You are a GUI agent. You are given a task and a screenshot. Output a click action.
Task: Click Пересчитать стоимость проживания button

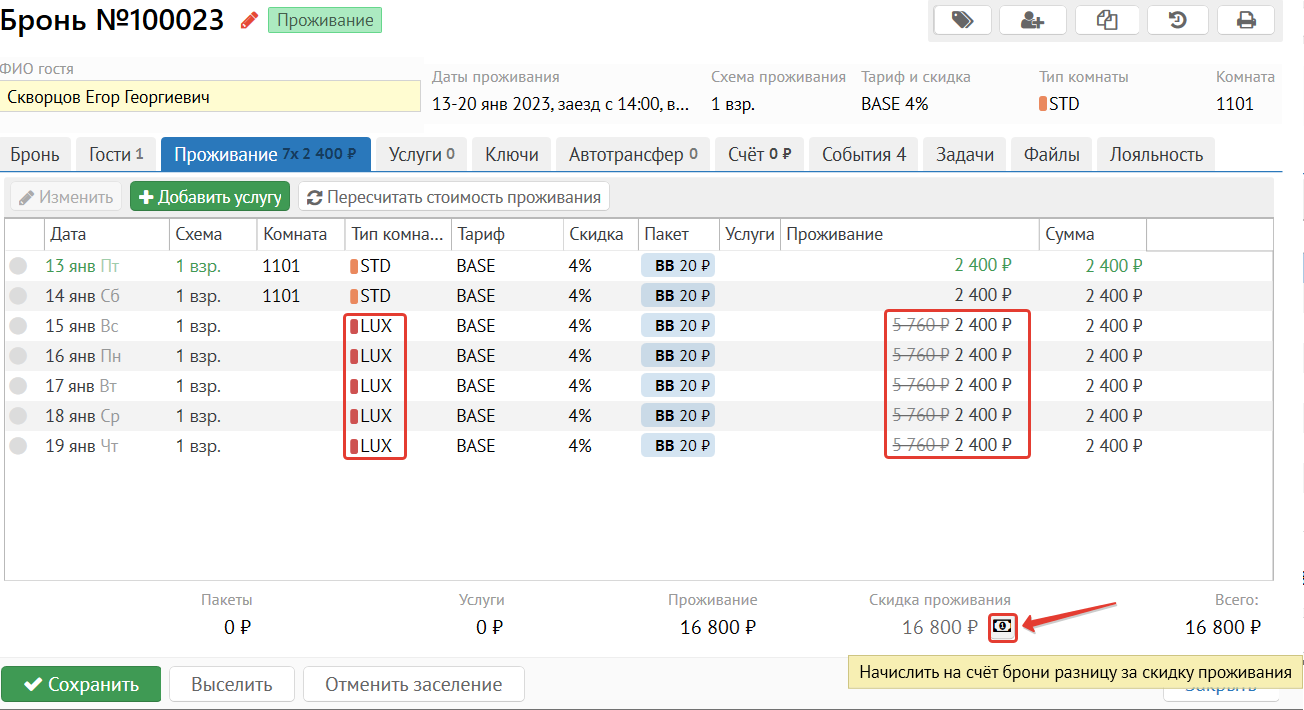[x=454, y=197]
